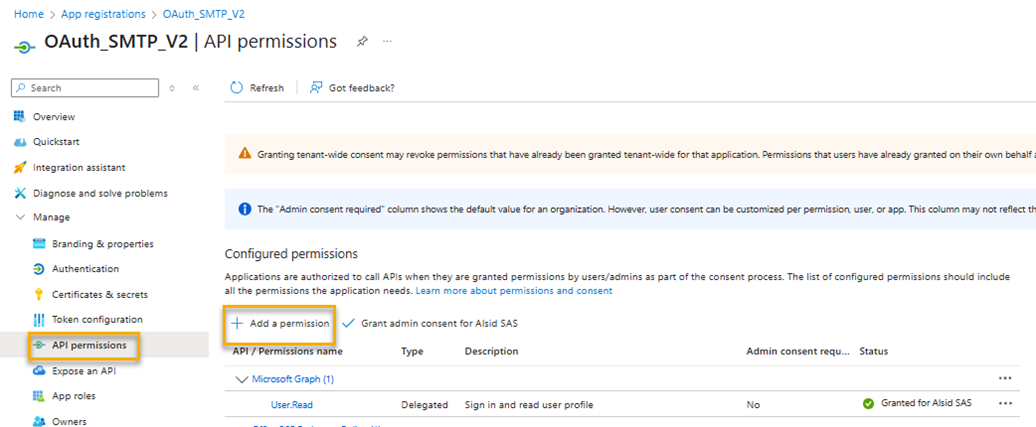Click App registrations breadcrumb
This screenshot has height=427, width=1036.
coord(103,14)
